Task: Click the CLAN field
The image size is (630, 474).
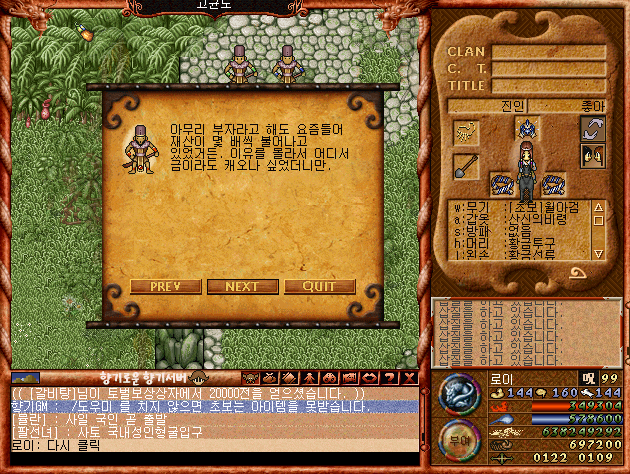Action: [549, 52]
